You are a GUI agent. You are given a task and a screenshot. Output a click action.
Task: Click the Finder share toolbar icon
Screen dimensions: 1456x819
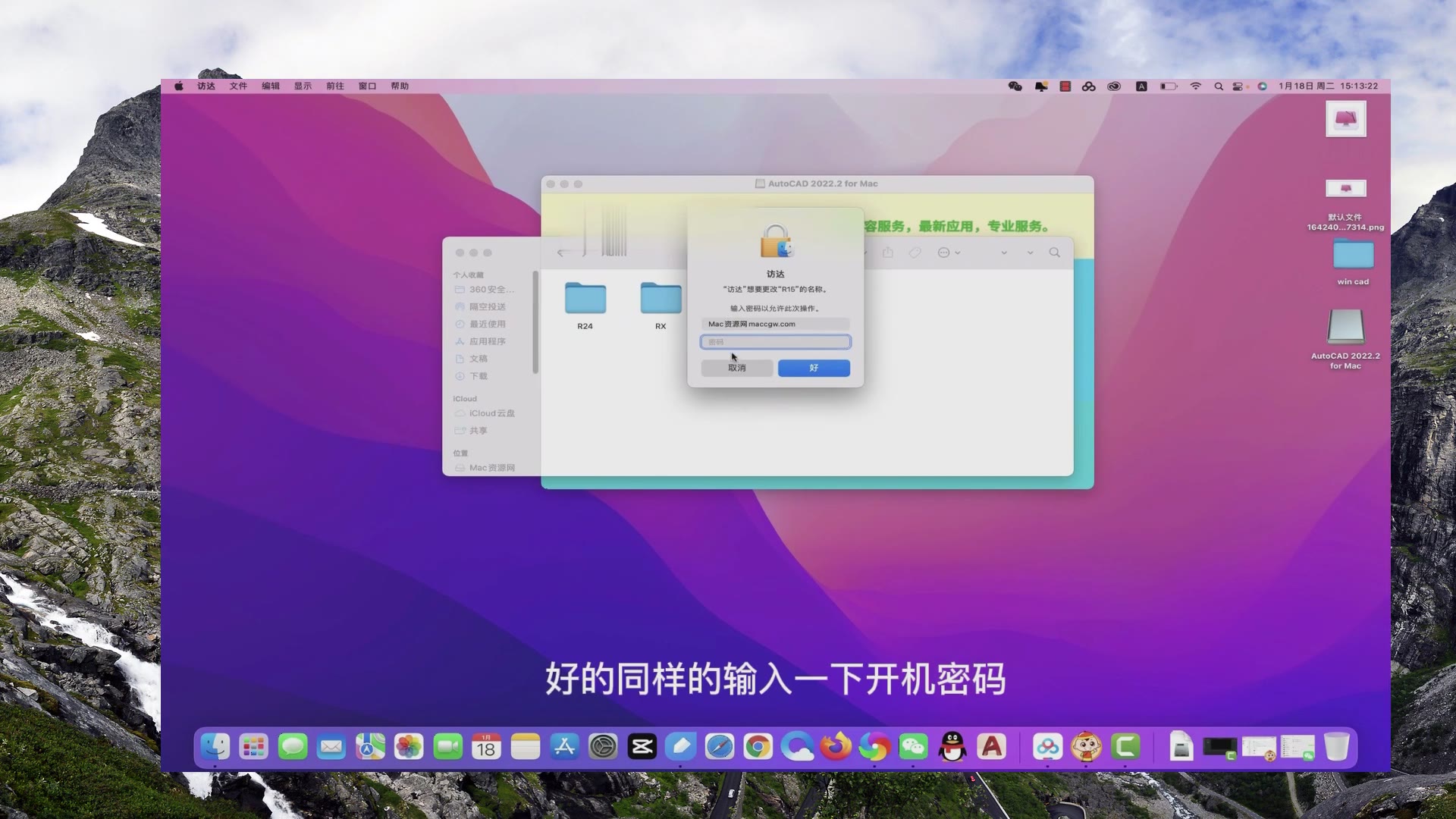pyautogui.click(x=888, y=253)
